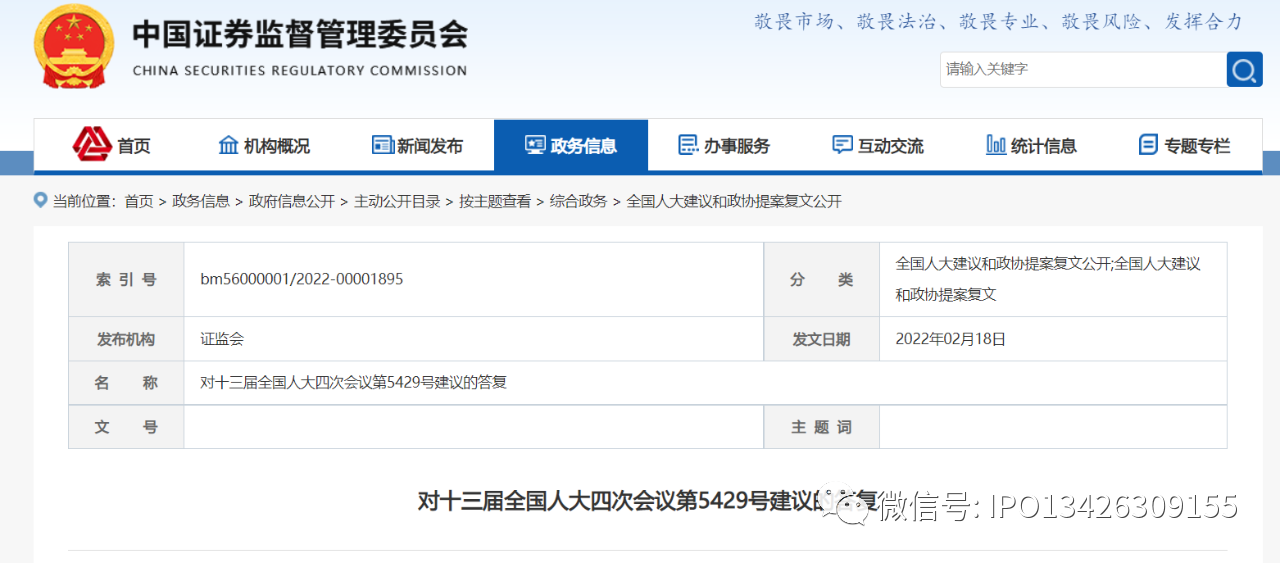Select the 政务信息 navigation tab
This screenshot has height=563, width=1280.
click(571, 146)
